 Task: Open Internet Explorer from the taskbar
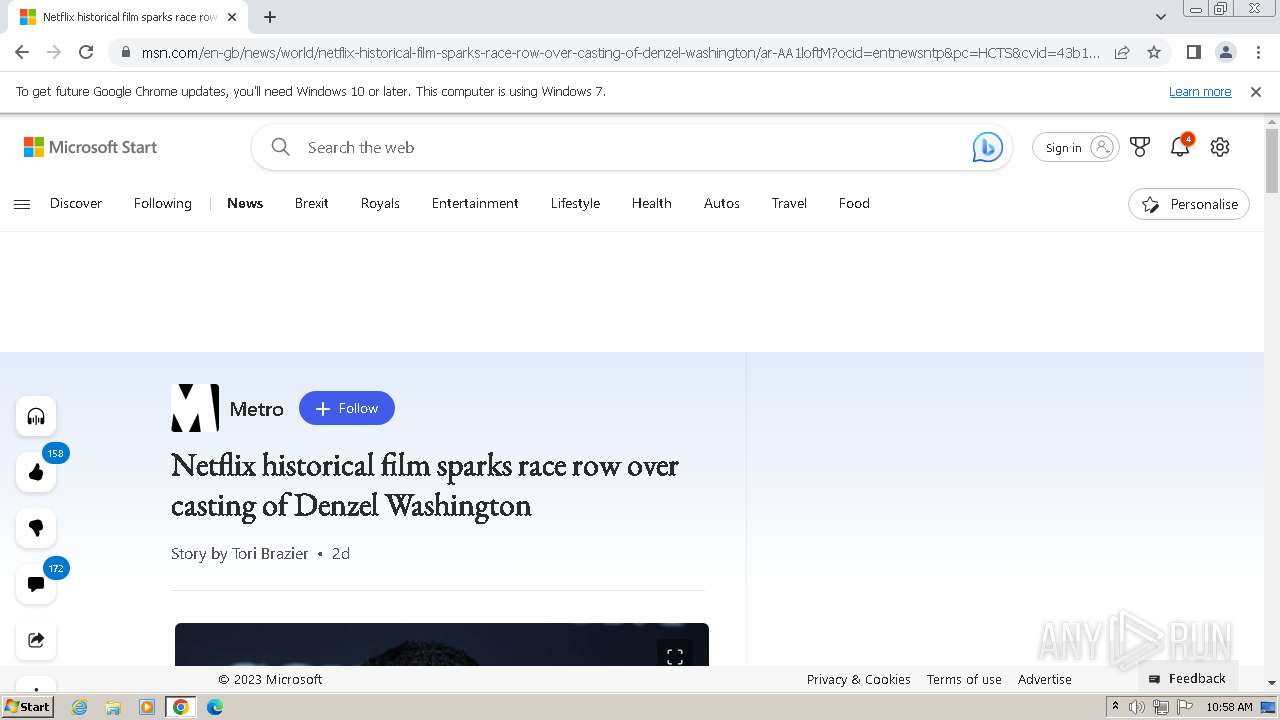point(80,707)
